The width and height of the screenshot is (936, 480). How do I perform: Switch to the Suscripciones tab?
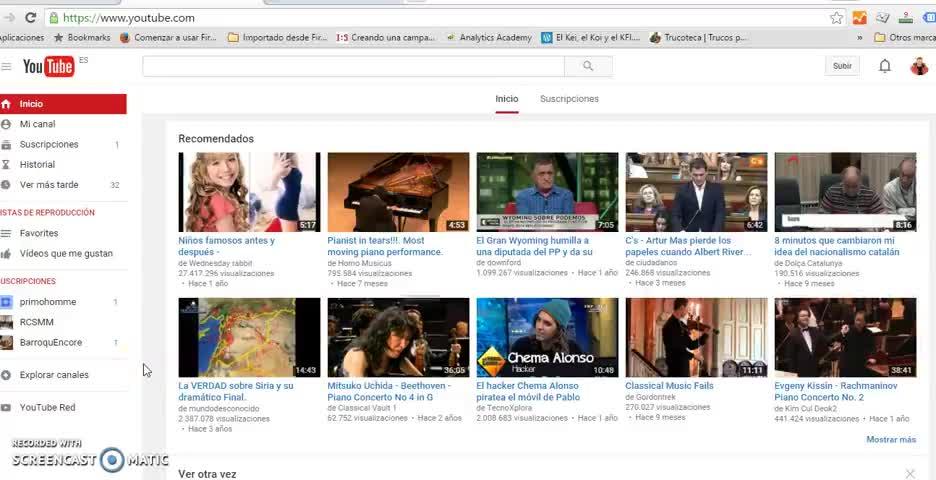point(569,99)
